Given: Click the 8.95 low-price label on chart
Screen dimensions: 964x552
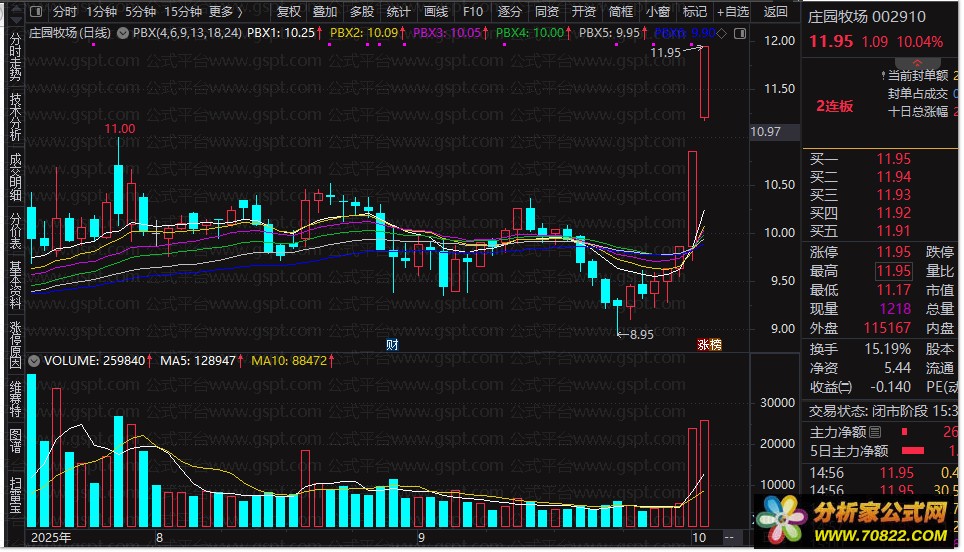Looking at the screenshot, I should click(642, 335).
